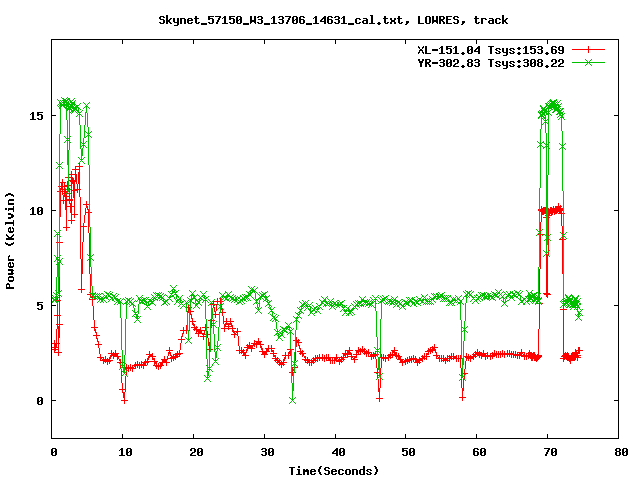Click red data marker at zero near 46 seconds
This screenshot has width=640, height=480.
[x=380, y=399]
